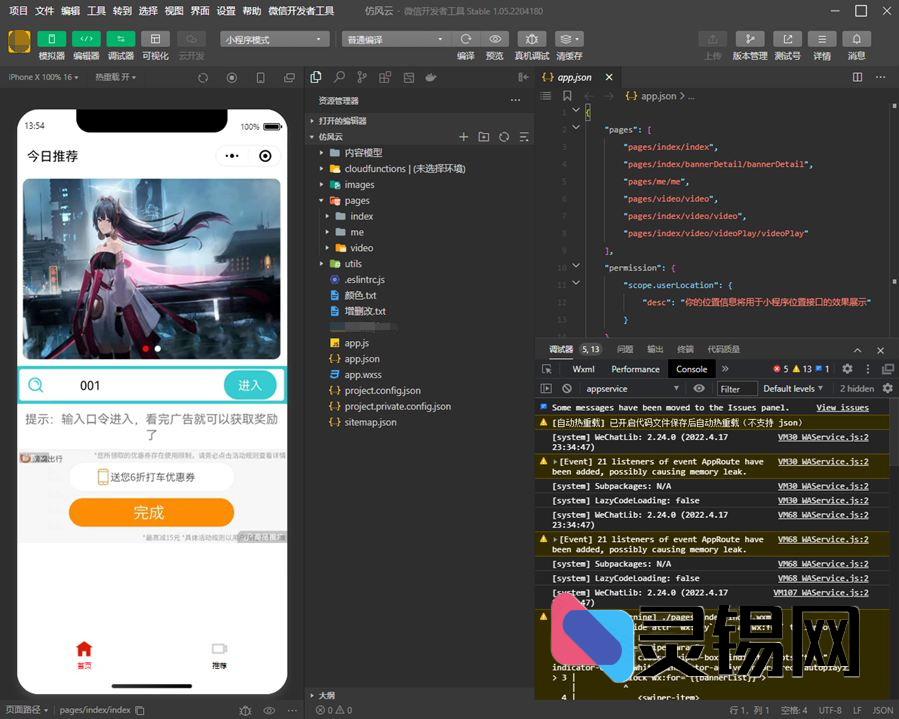Click the new file plus icon in explorer
This screenshot has height=719, width=899.
[463, 137]
